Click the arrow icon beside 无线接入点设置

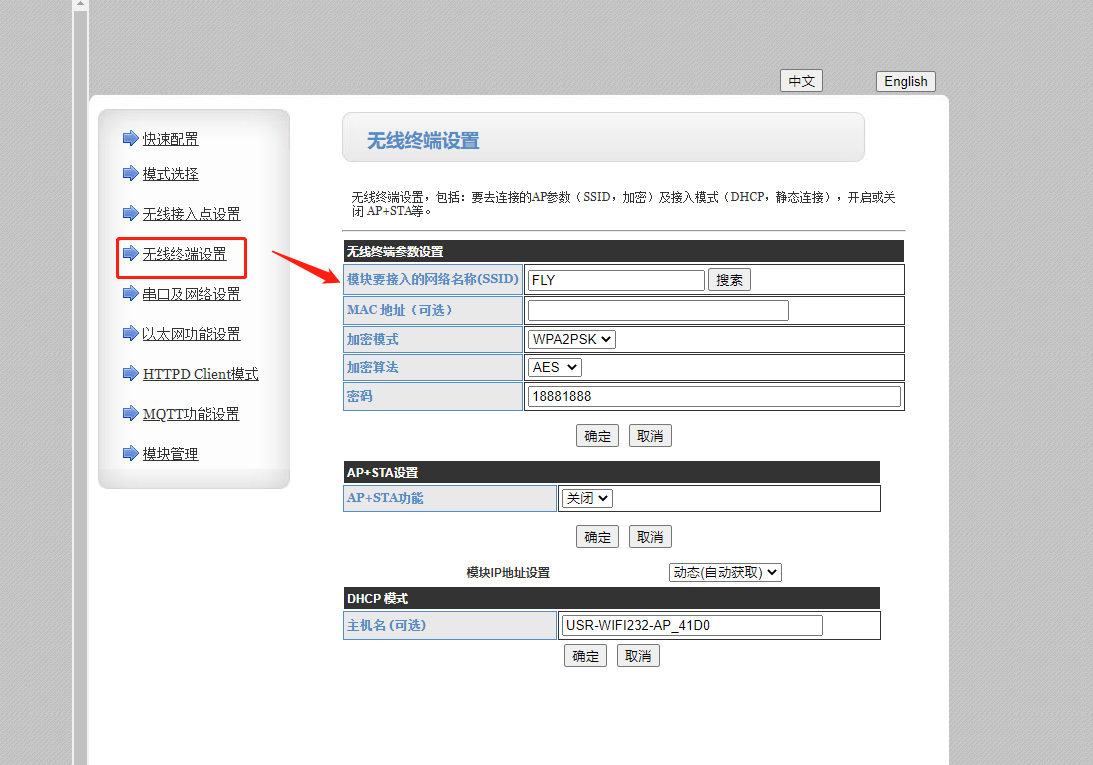pos(130,214)
